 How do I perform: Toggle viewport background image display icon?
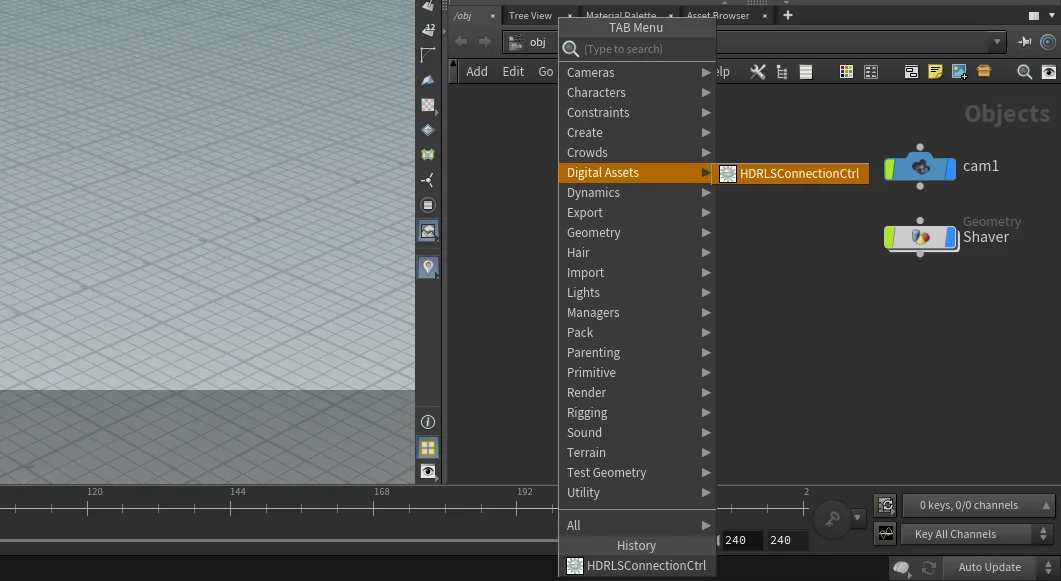coord(428,231)
